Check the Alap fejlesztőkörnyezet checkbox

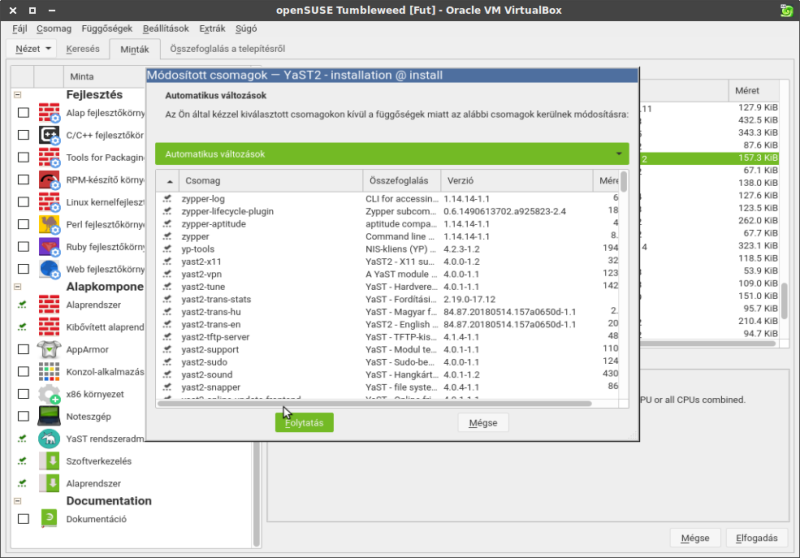coord(23,113)
